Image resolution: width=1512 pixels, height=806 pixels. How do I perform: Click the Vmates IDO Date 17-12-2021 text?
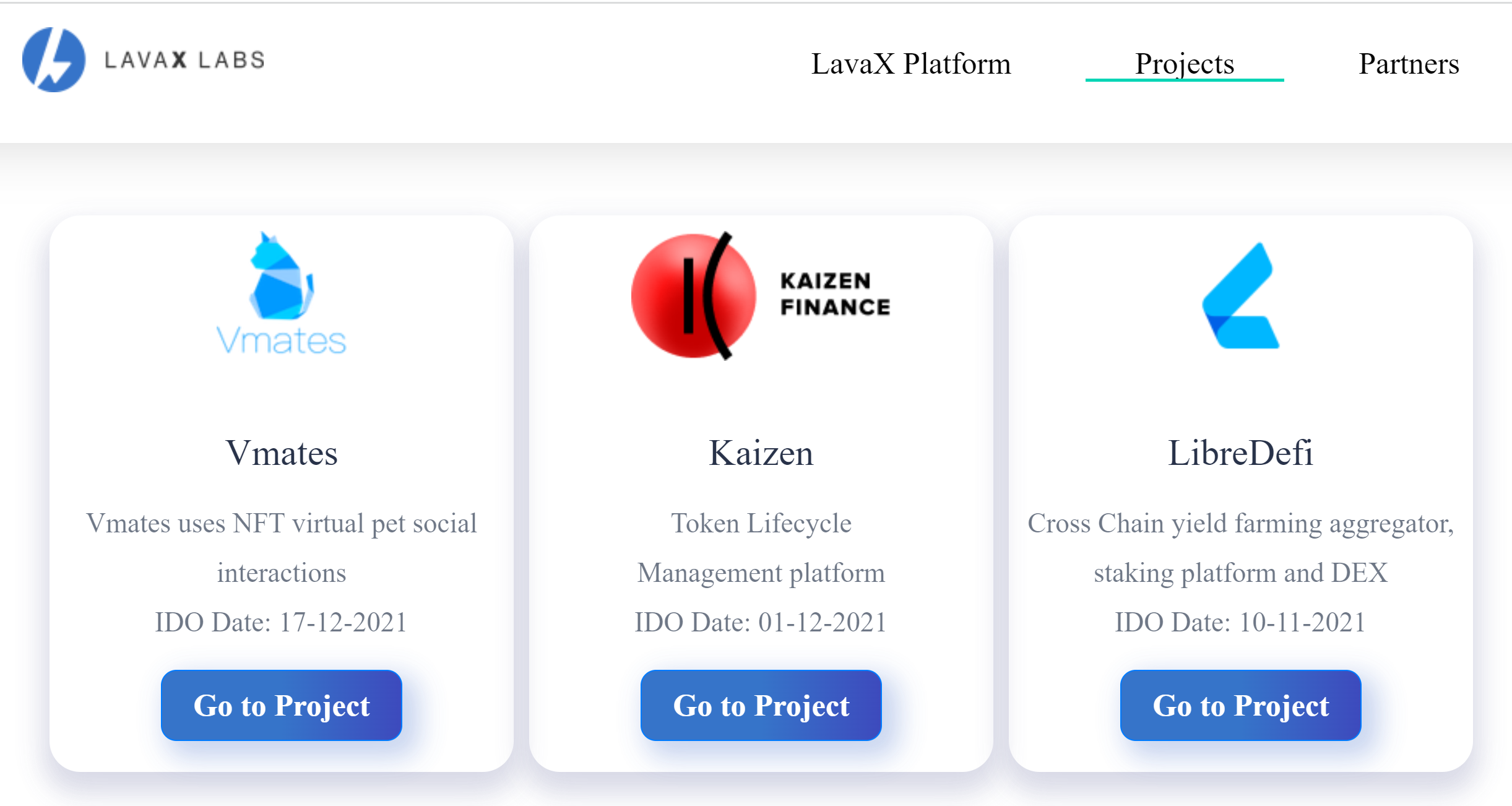pyautogui.click(x=282, y=622)
